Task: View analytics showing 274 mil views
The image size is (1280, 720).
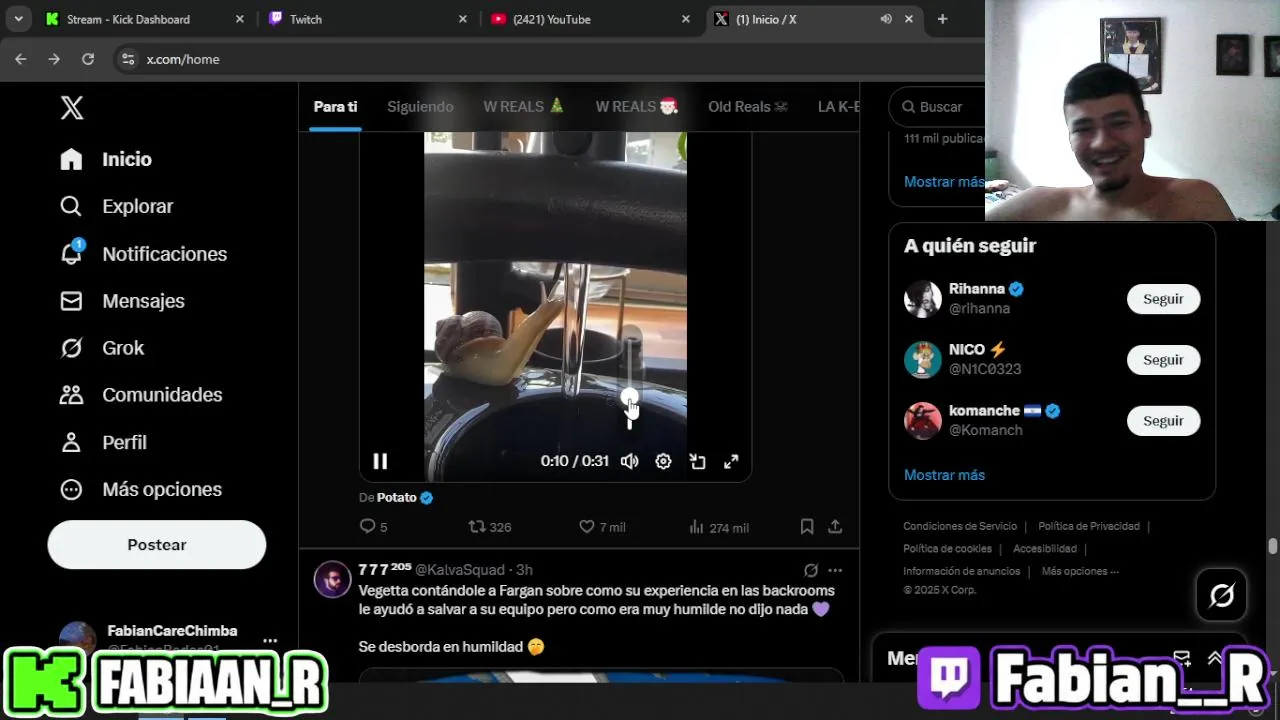Action: pyautogui.click(x=718, y=527)
